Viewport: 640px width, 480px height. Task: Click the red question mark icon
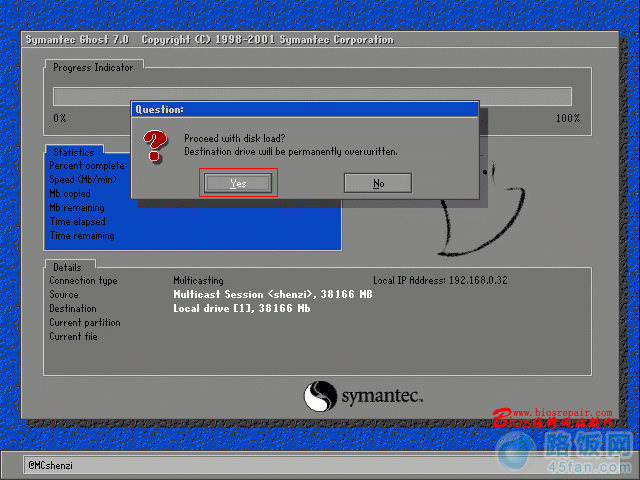pos(155,147)
